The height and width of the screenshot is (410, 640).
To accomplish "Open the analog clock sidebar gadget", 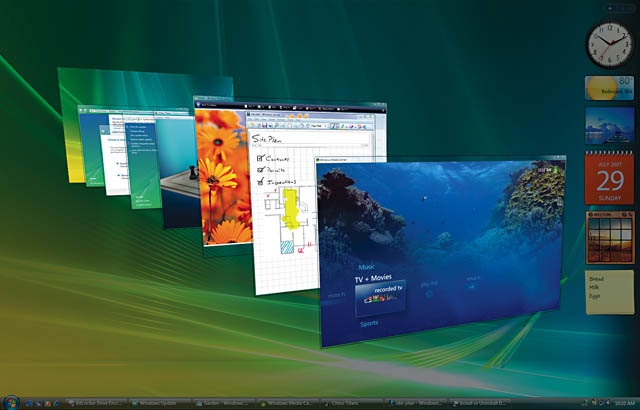I will 609,44.
